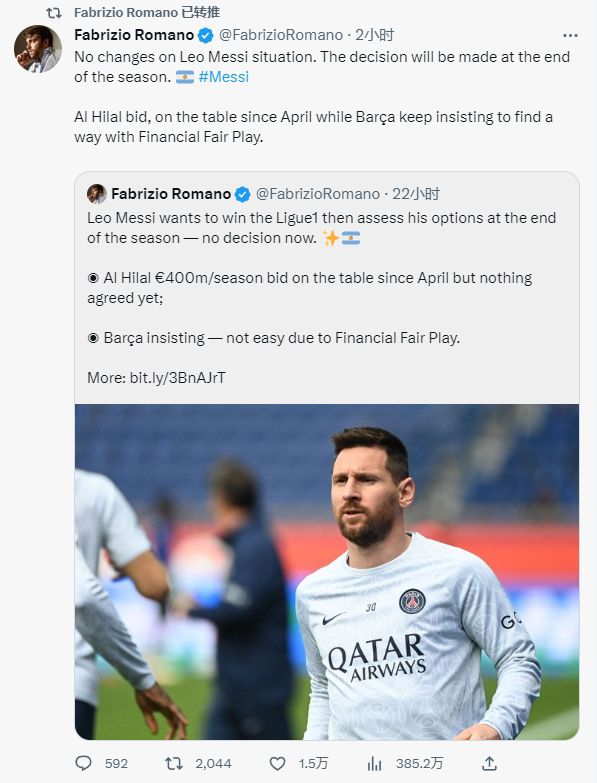This screenshot has height=783, width=597.
Task: Retweet using the retweet arrows icon
Action: [174, 763]
